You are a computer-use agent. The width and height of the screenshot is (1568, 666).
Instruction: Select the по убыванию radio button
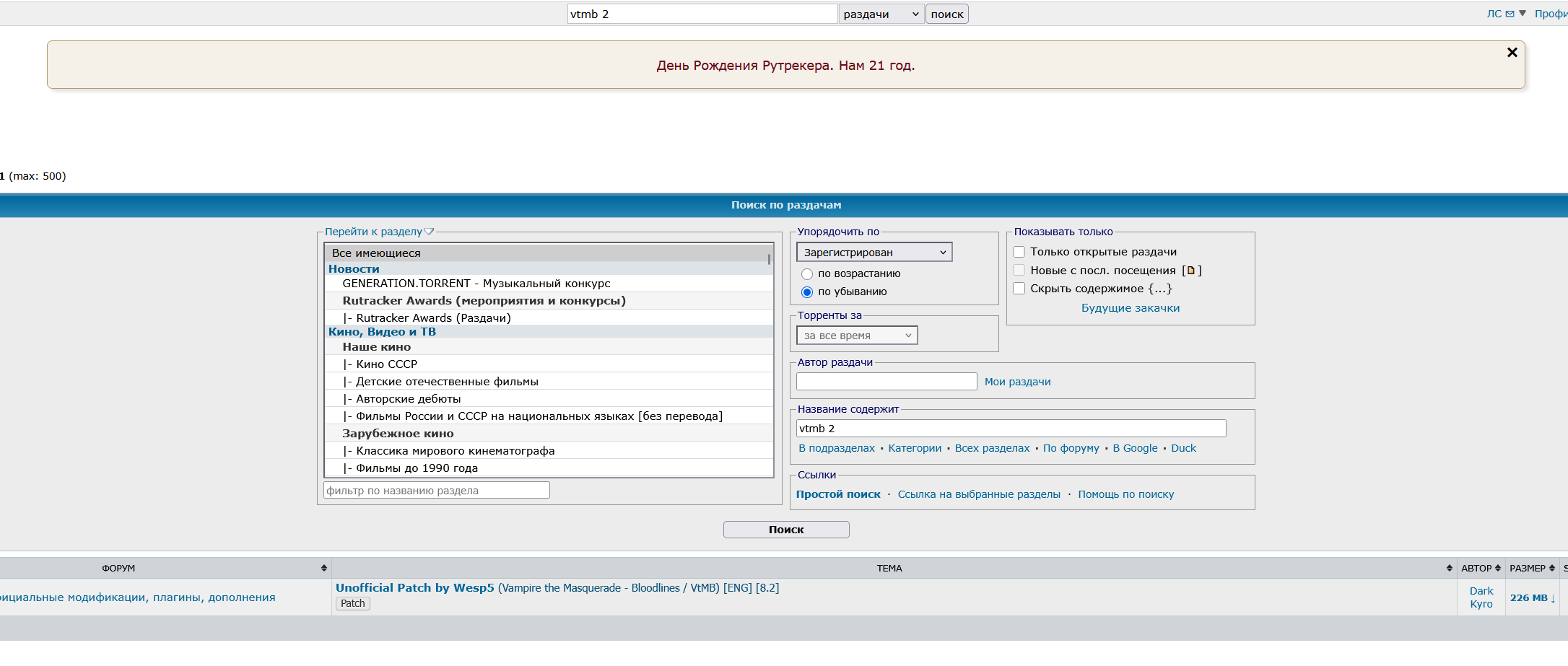coord(807,292)
